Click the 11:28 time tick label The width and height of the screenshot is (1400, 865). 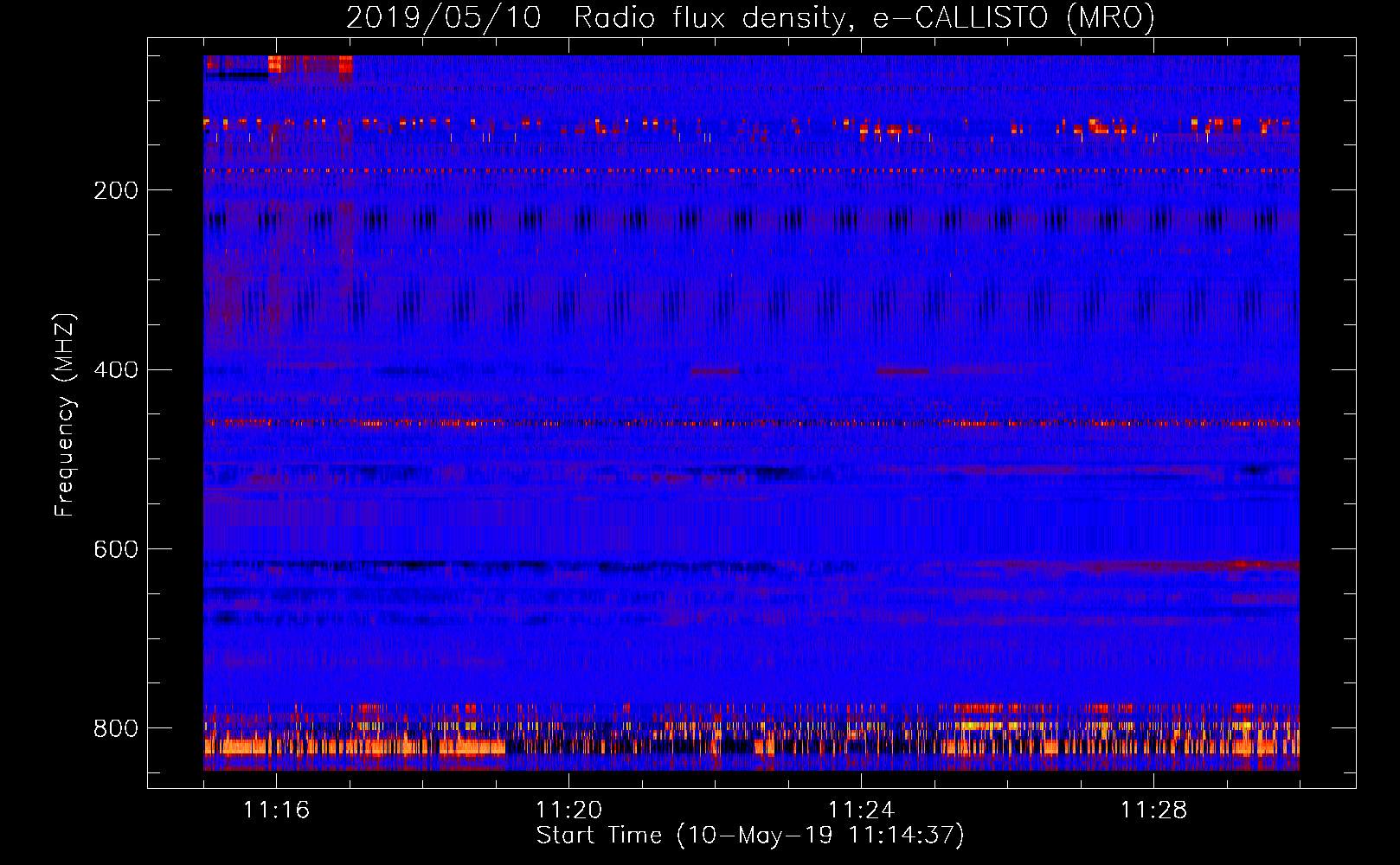click(x=1153, y=811)
